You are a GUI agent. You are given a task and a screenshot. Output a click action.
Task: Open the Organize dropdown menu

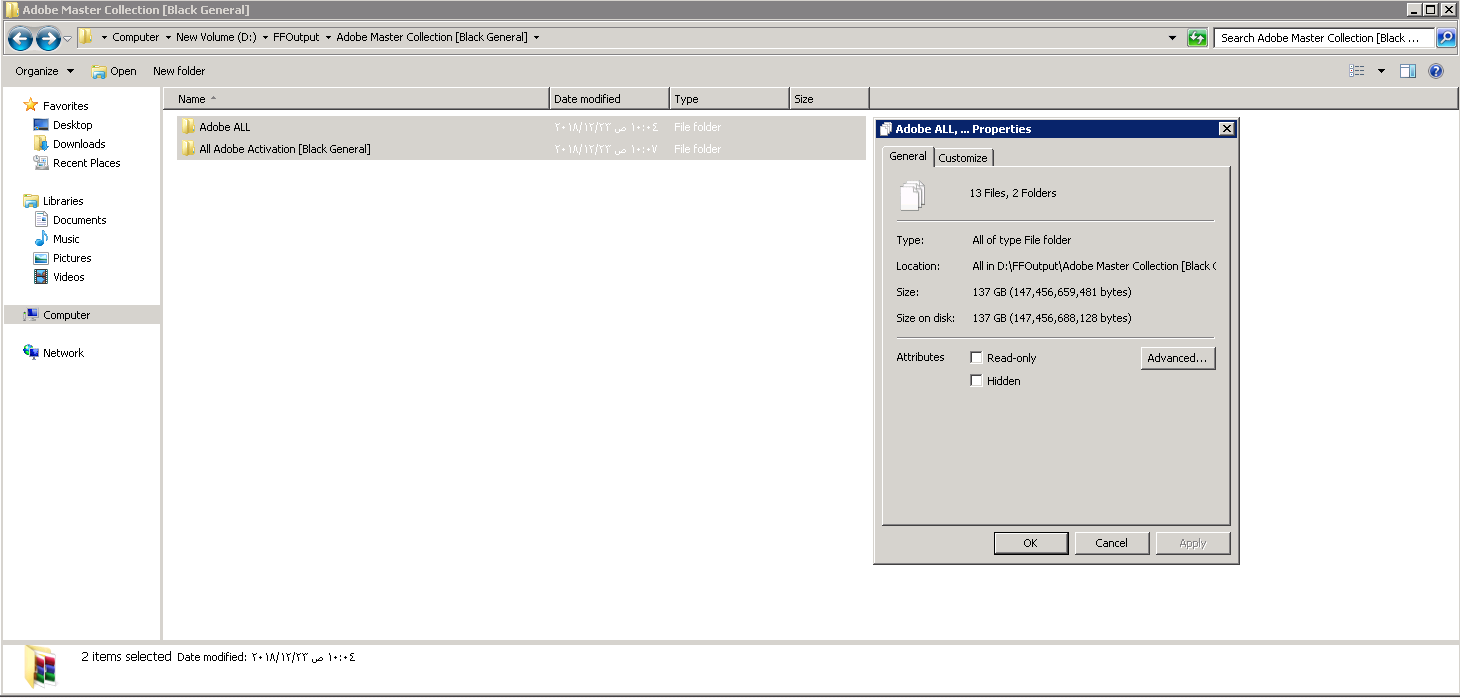tap(44, 71)
